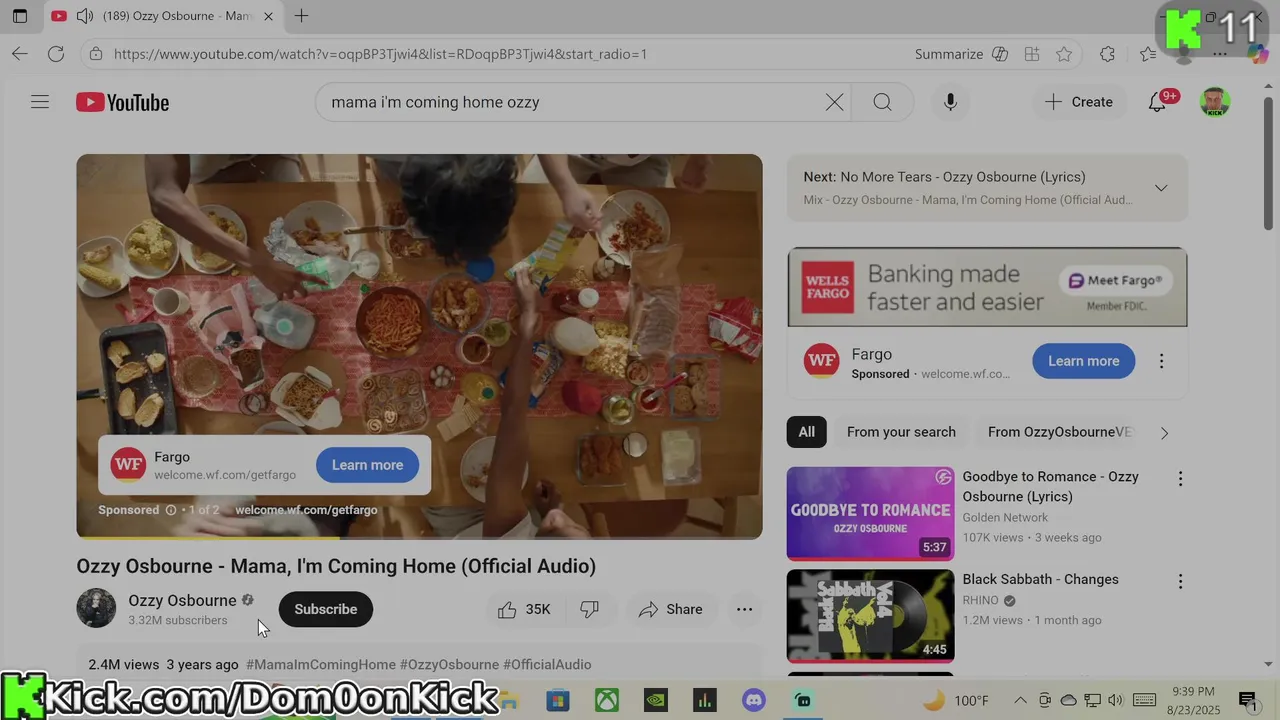Open Xbox app from taskbar
The image size is (1280, 720).
click(x=607, y=700)
